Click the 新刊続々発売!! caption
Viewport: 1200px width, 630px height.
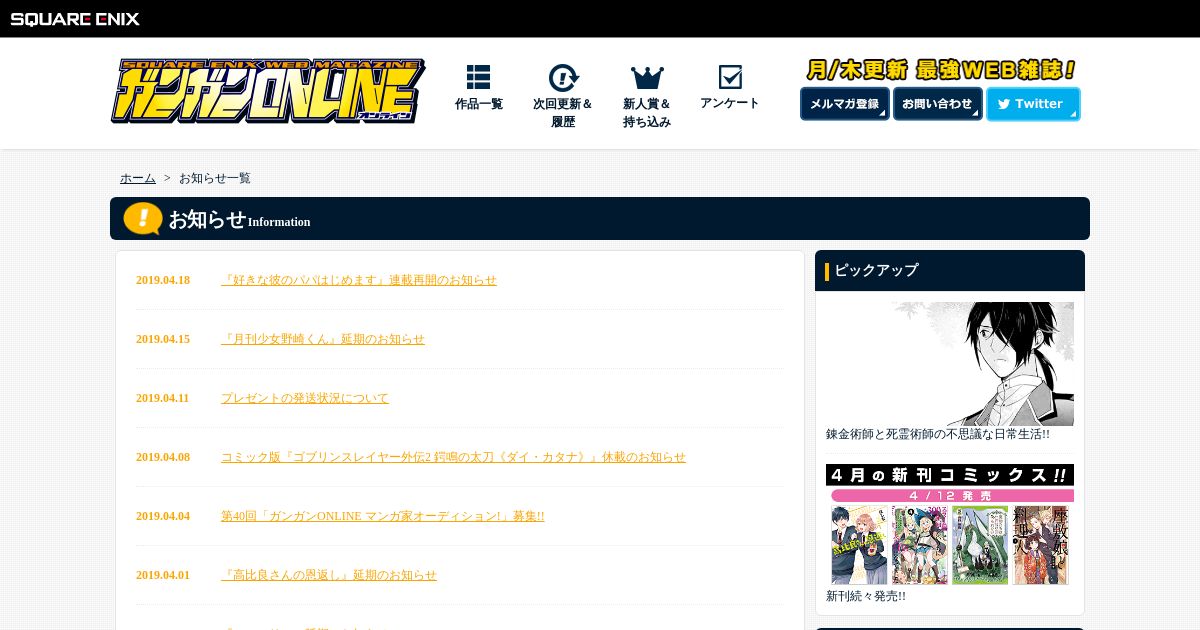tap(866, 596)
